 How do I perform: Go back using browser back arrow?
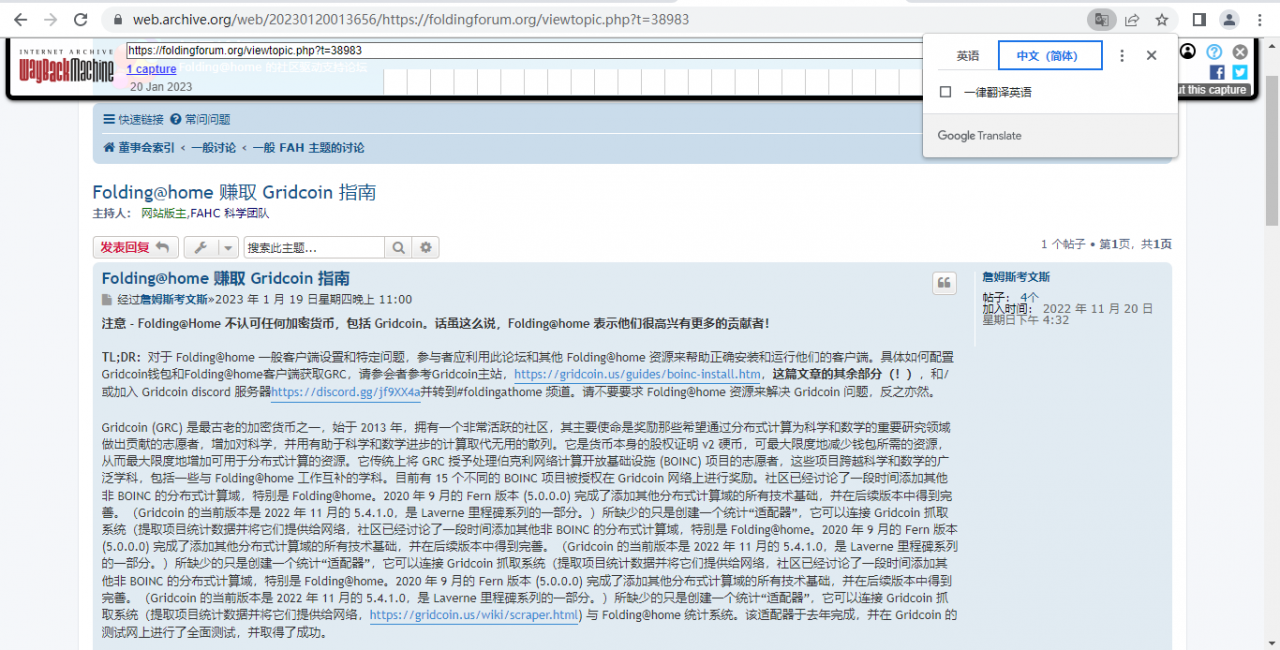pos(20,19)
